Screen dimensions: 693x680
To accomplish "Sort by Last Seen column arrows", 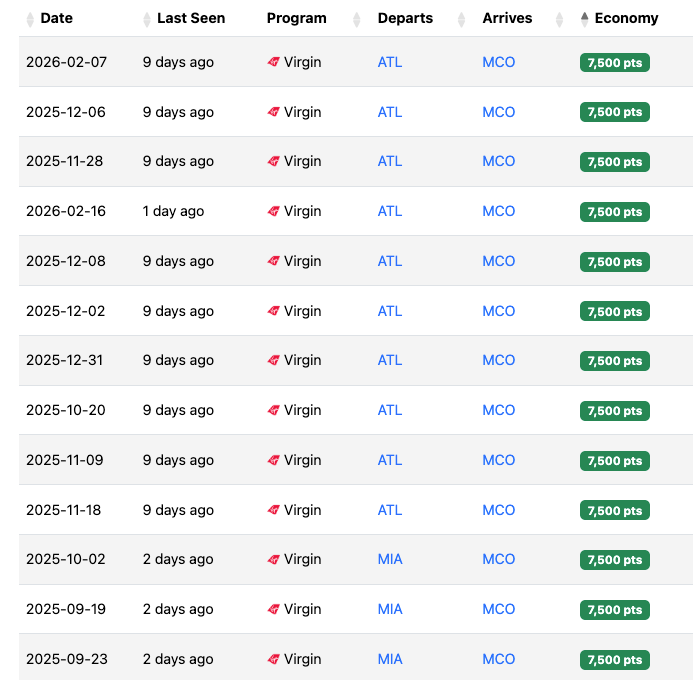I will pyautogui.click(x=147, y=19).
